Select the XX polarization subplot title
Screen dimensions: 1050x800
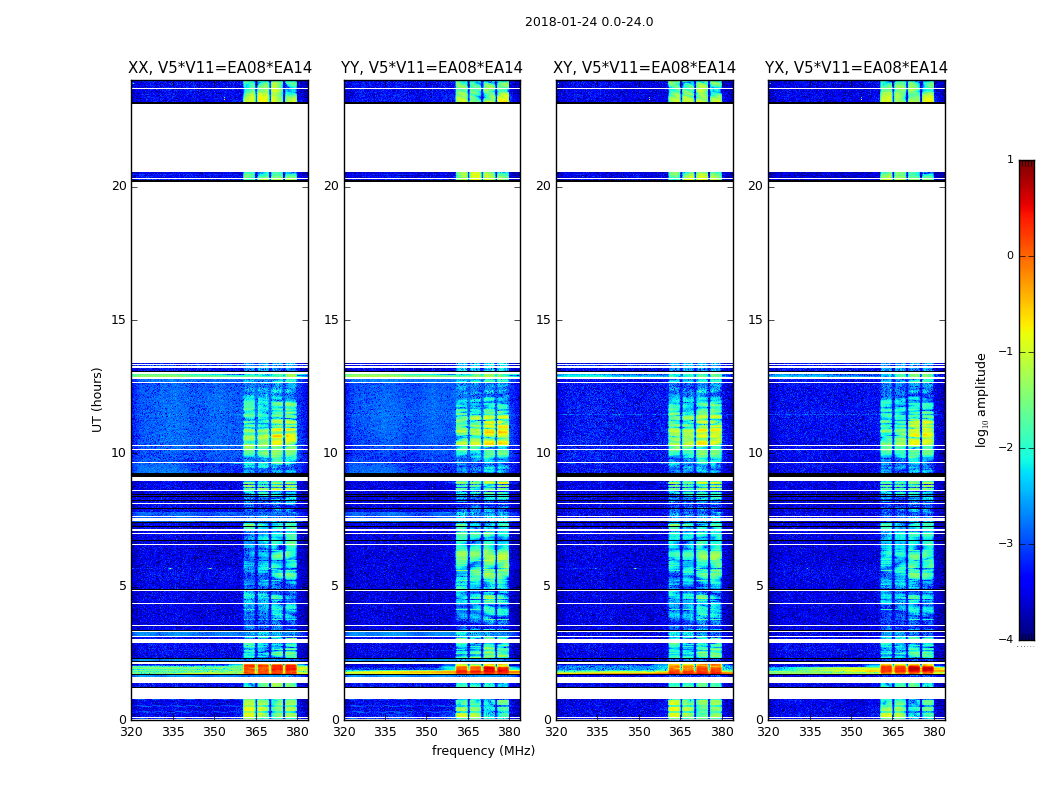pos(220,68)
